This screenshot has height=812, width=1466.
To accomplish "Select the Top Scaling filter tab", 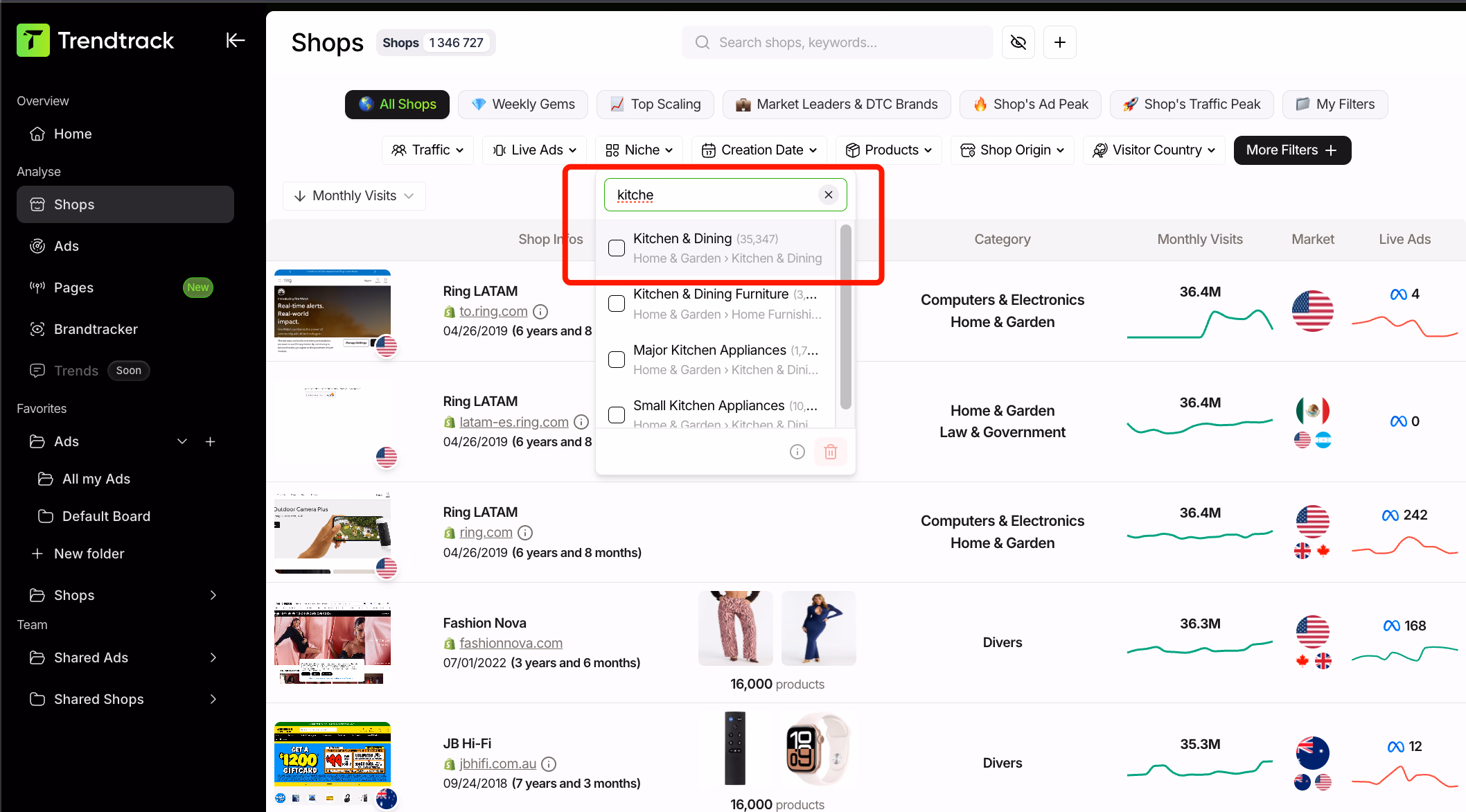I will pyautogui.click(x=655, y=104).
